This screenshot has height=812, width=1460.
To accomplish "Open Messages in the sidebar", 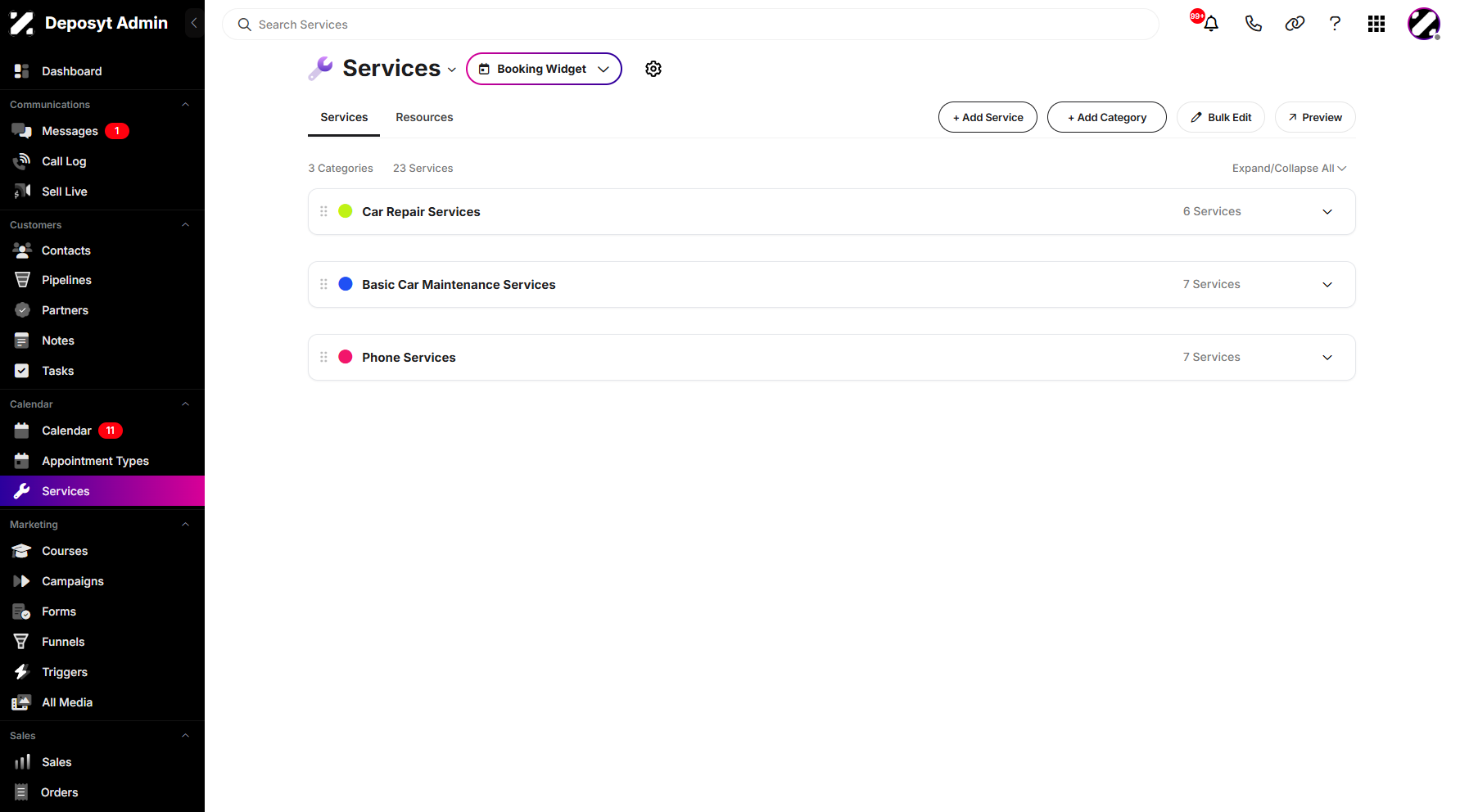I will tap(102, 131).
